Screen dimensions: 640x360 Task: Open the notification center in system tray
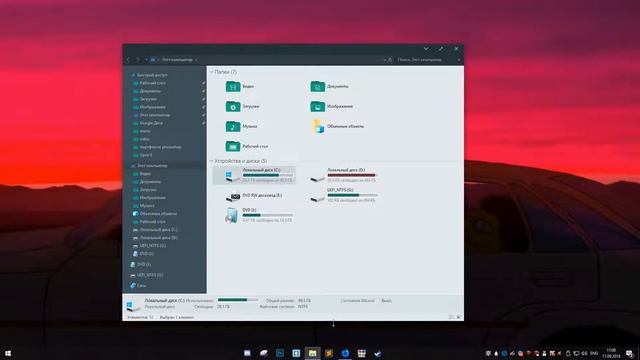630,353
